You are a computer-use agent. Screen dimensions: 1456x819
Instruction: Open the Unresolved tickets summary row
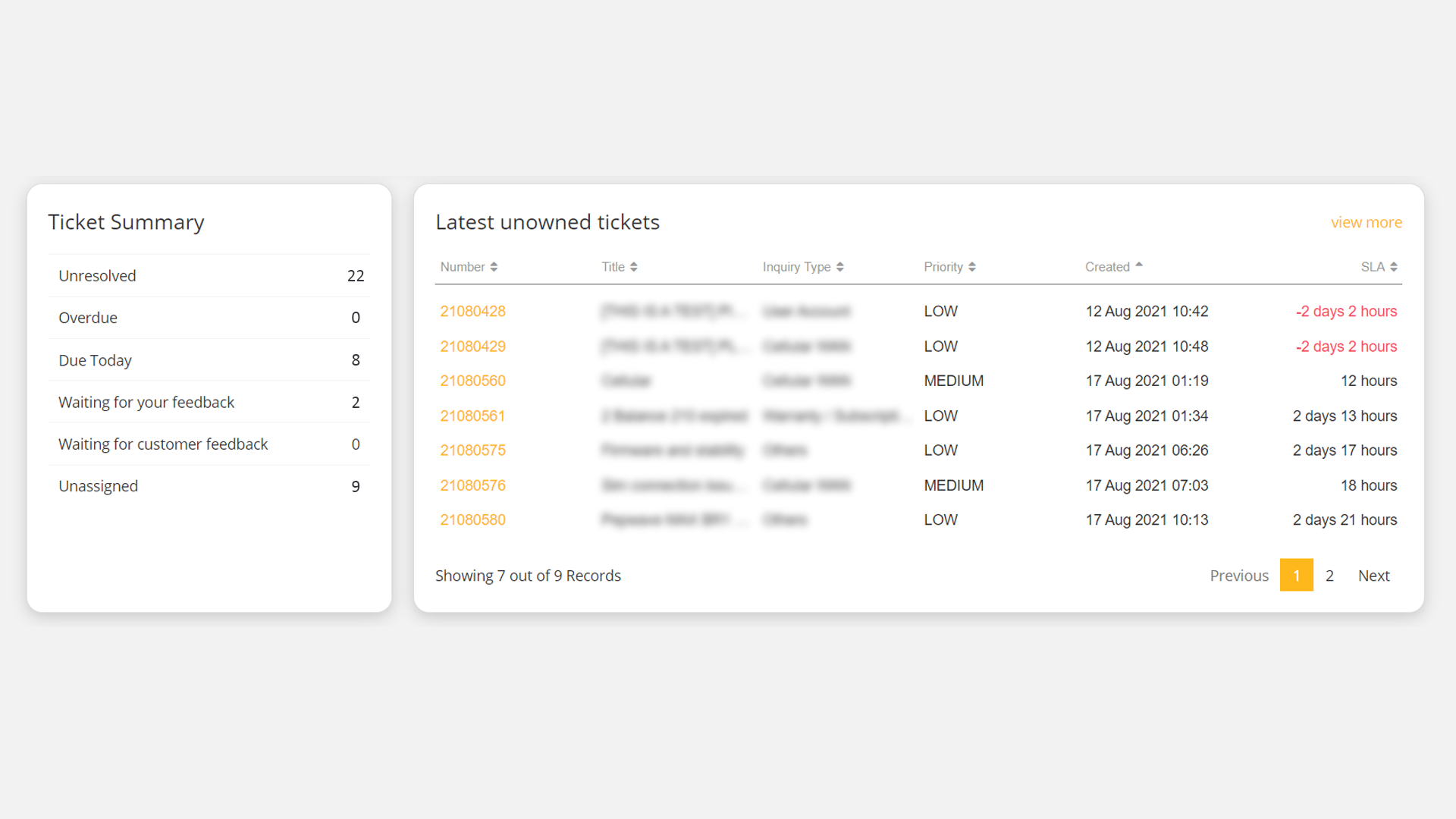[209, 276]
